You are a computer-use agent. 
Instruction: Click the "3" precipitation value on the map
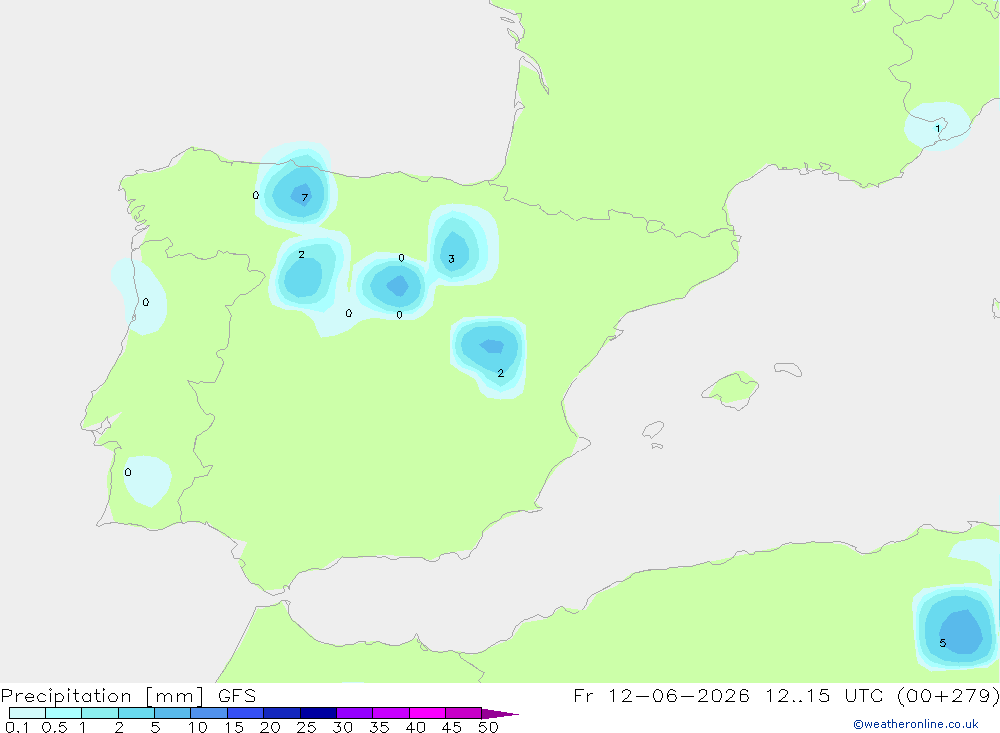451,259
